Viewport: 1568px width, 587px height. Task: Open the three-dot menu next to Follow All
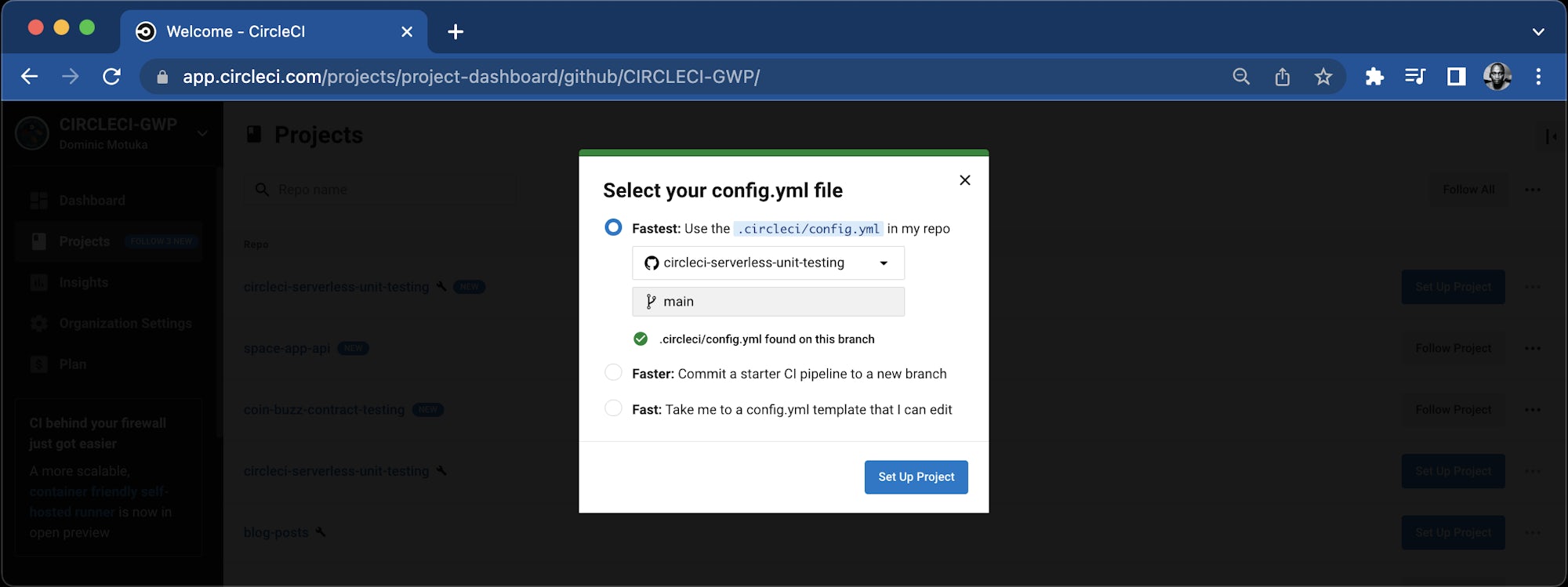pos(1534,189)
